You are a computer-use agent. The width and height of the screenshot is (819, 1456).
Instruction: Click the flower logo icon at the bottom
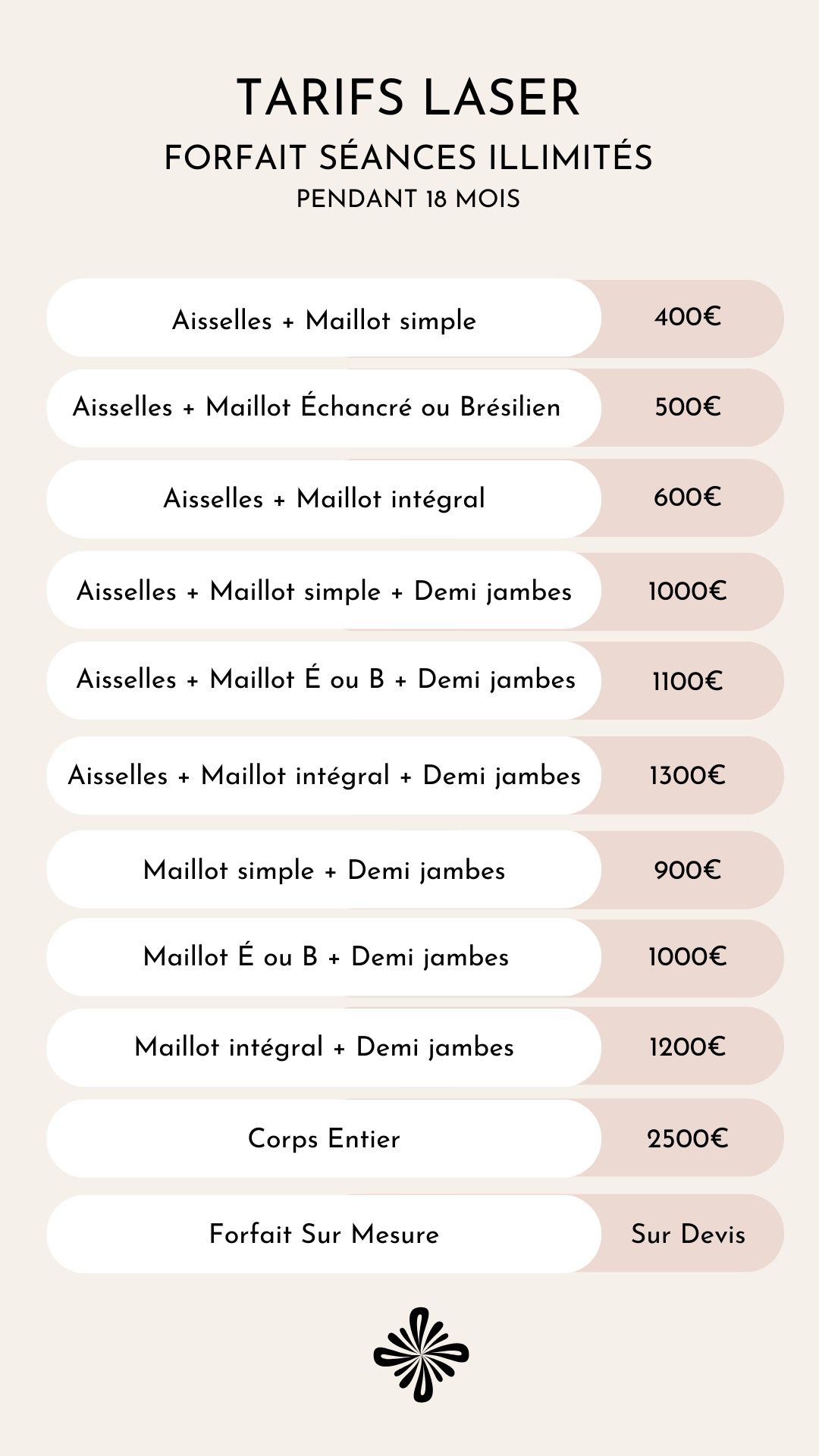click(421, 1354)
